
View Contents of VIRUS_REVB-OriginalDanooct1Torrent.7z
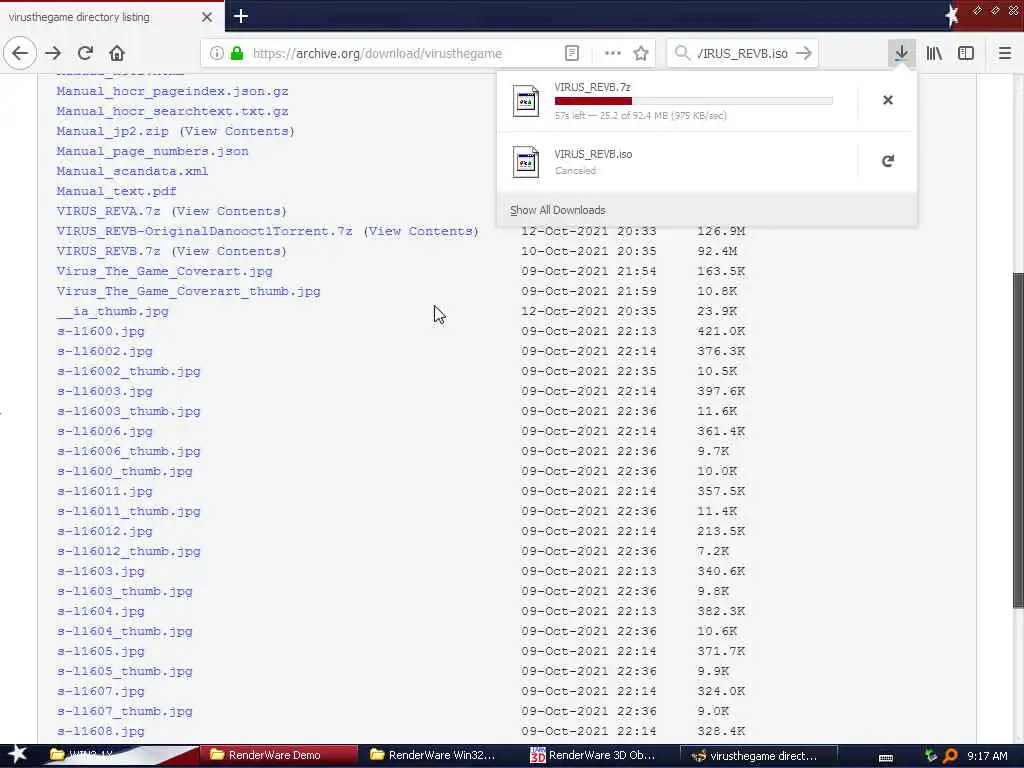[x=421, y=231]
